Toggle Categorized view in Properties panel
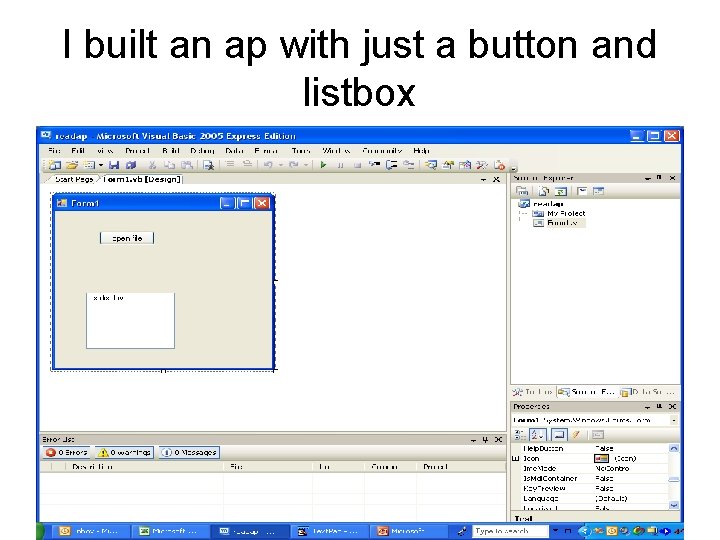 coord(520,434)
